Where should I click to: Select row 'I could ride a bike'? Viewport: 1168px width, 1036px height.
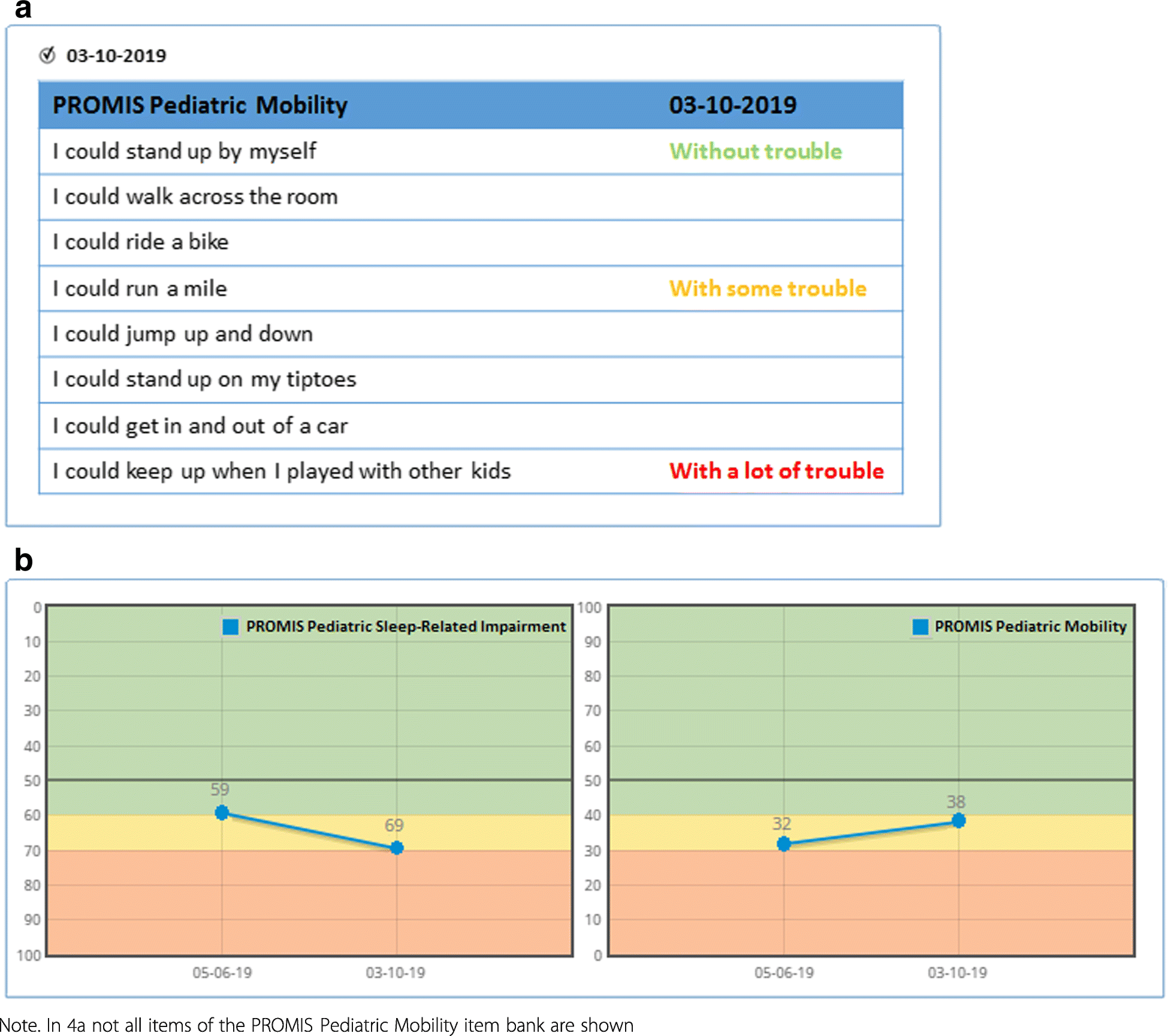pos(470,243)
